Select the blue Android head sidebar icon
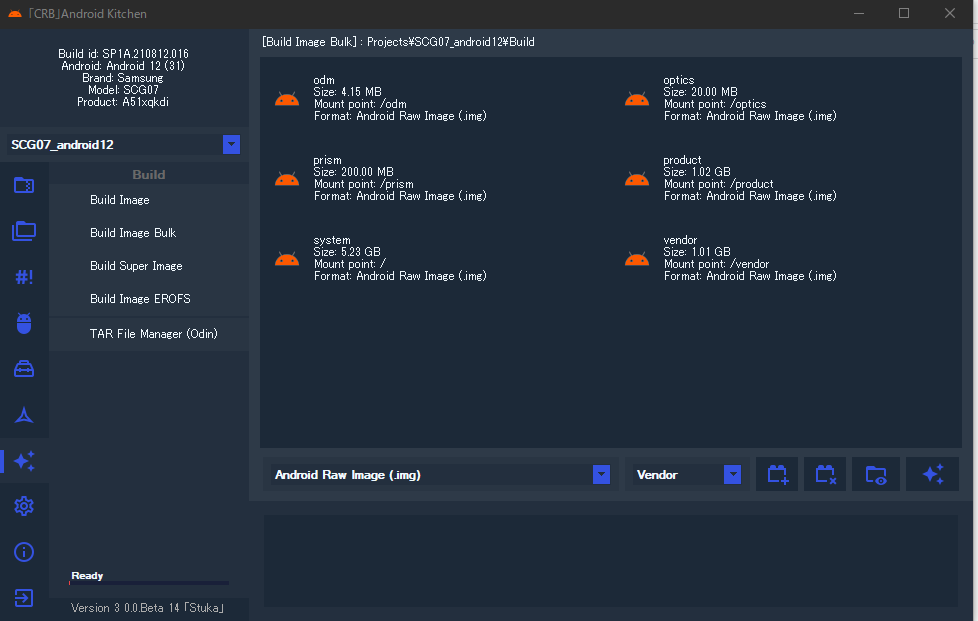This screenshot has height=621, width=978. point(24,323)
